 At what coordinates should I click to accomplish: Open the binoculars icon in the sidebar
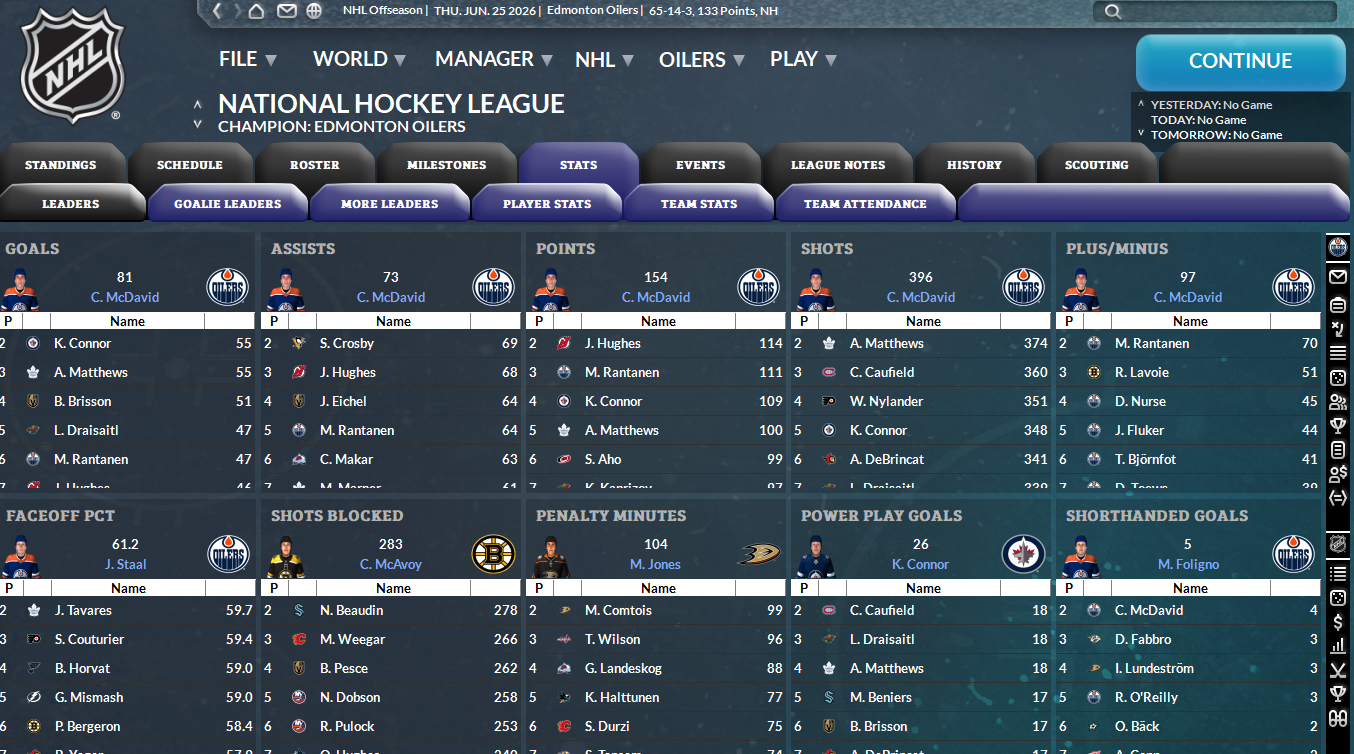(1338, 718)
